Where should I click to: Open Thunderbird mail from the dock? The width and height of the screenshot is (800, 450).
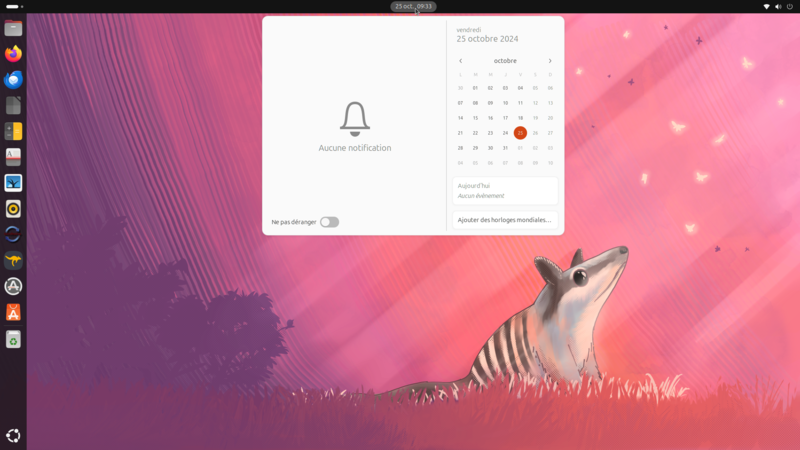[x=13, y=80]
